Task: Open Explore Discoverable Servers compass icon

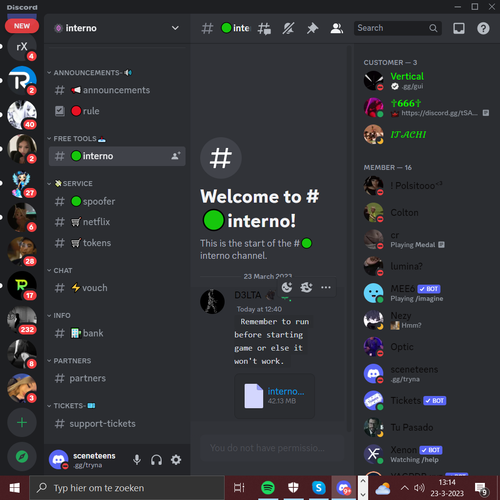Action: [x=22, y=457]
